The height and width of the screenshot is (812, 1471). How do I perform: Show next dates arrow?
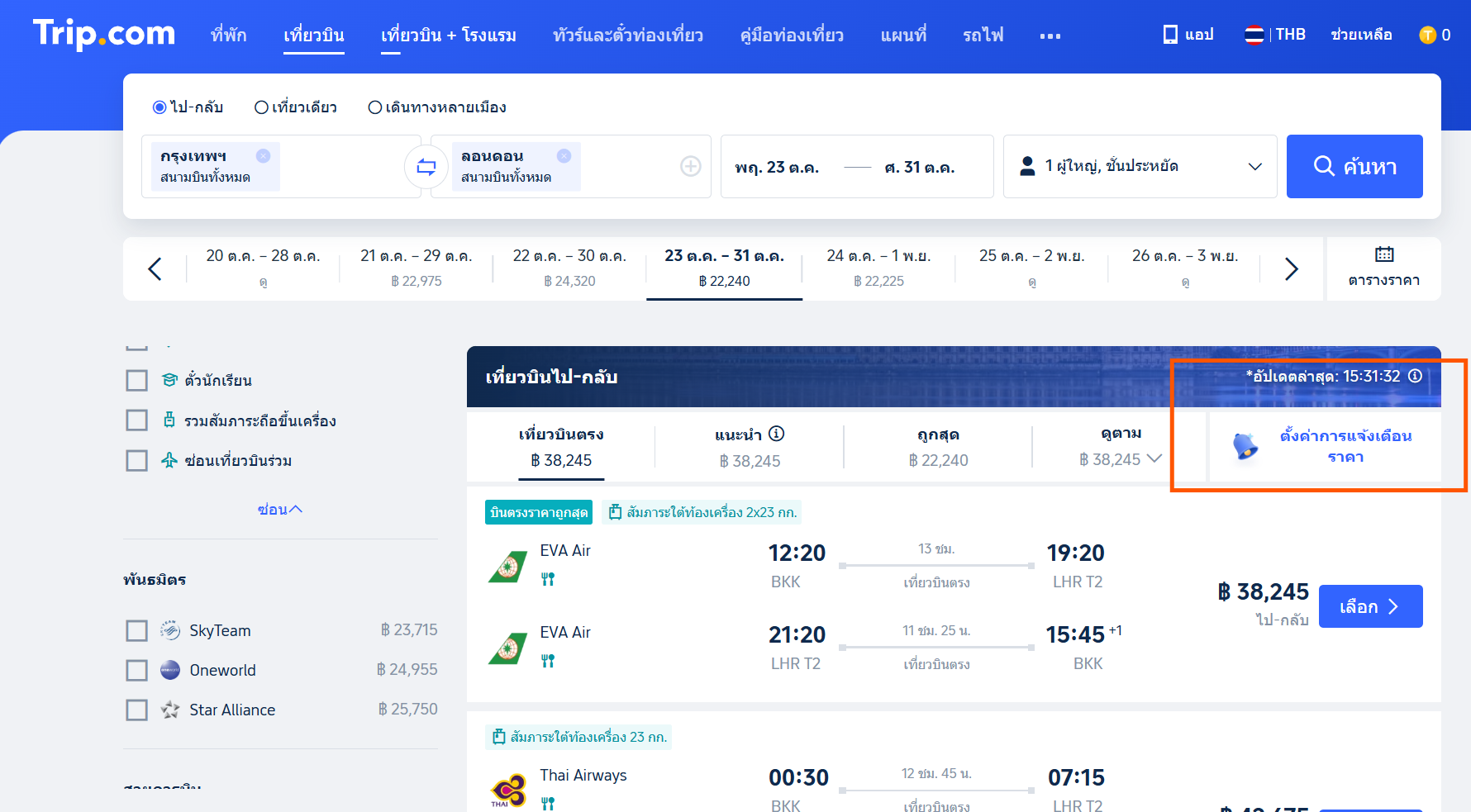point(1292,268)
